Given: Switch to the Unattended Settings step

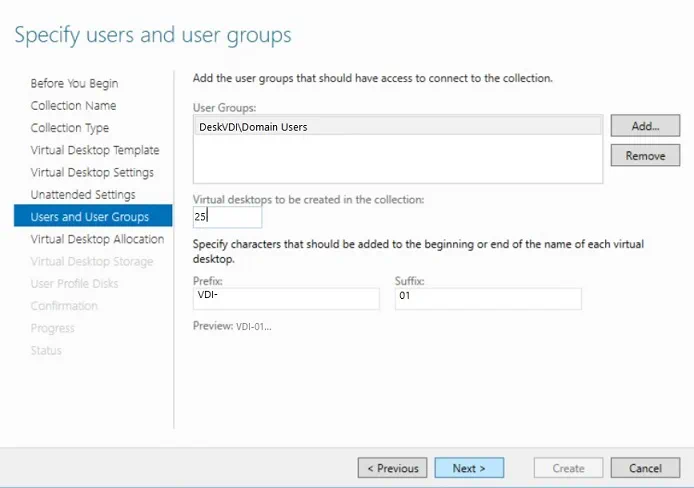Looking at the screenshot, I should coord(83,194).
